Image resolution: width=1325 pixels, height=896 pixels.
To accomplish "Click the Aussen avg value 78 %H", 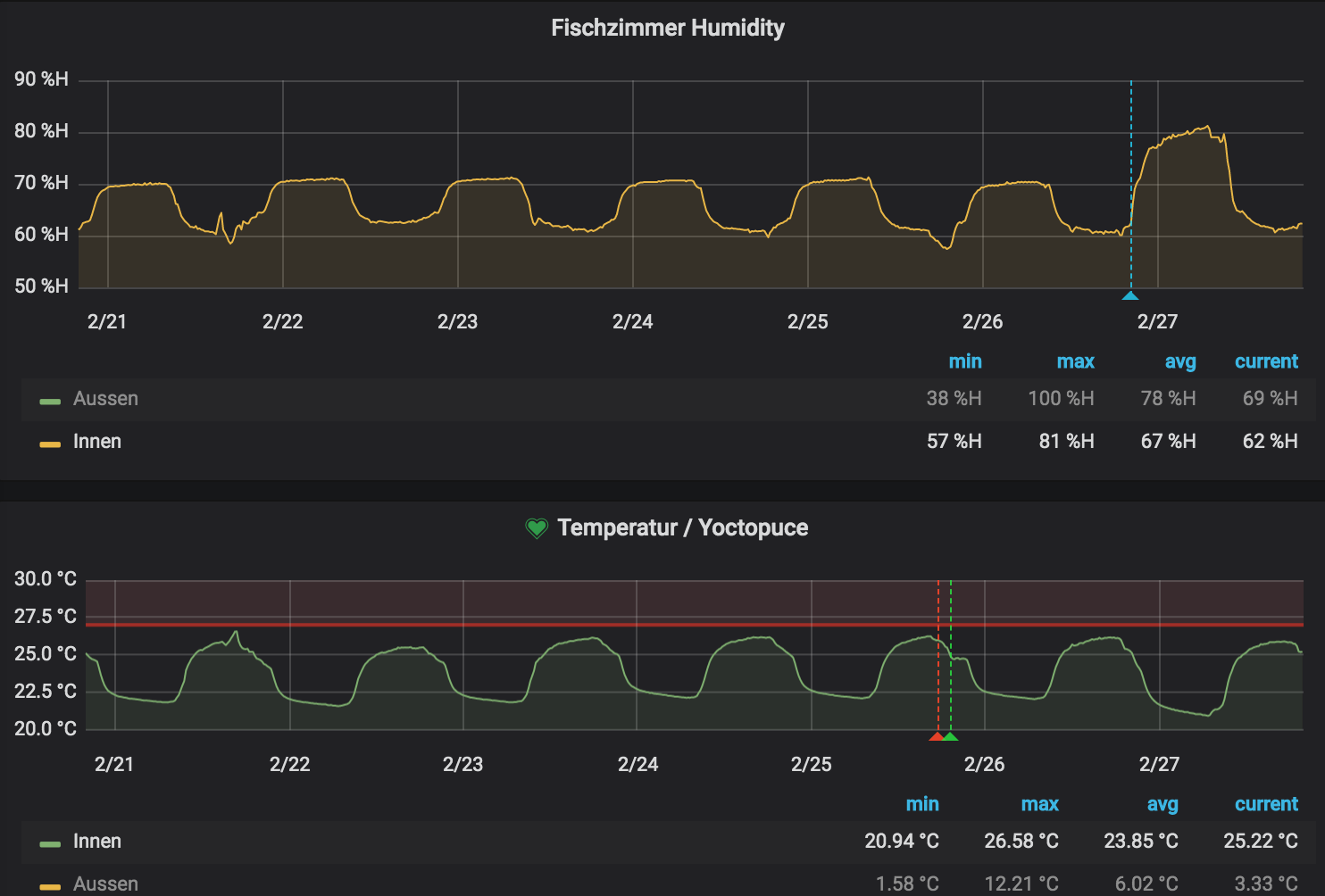I will click(x=1169, y=399).
